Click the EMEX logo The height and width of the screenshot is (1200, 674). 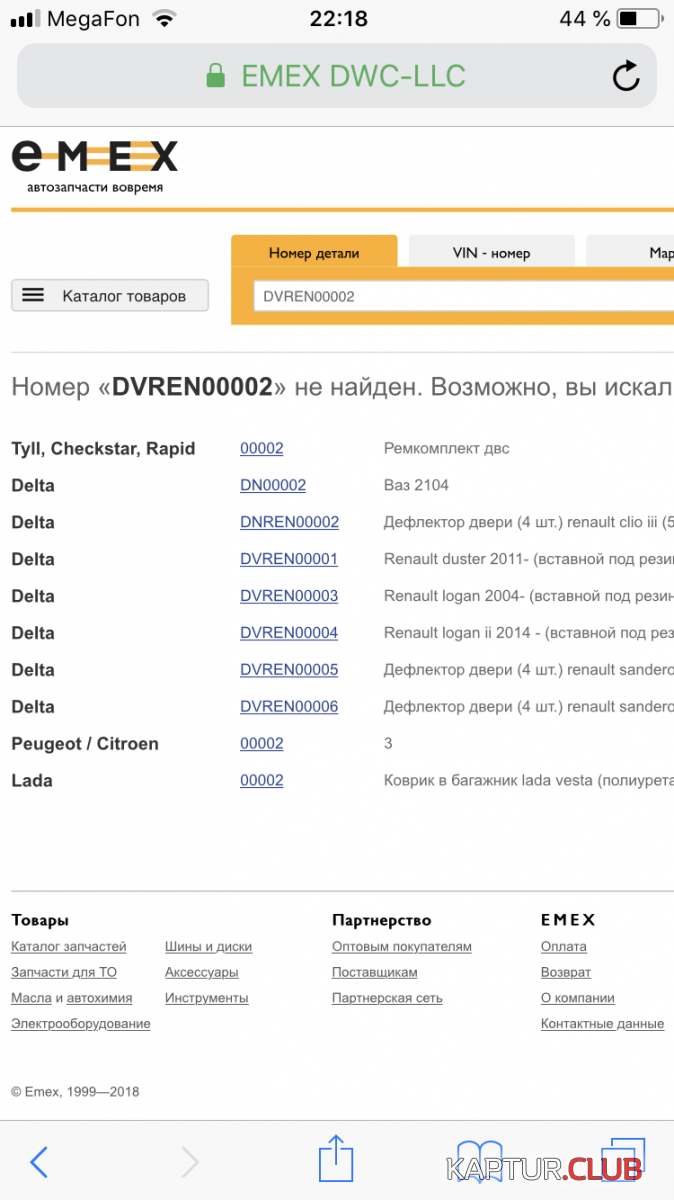(94, 166)
